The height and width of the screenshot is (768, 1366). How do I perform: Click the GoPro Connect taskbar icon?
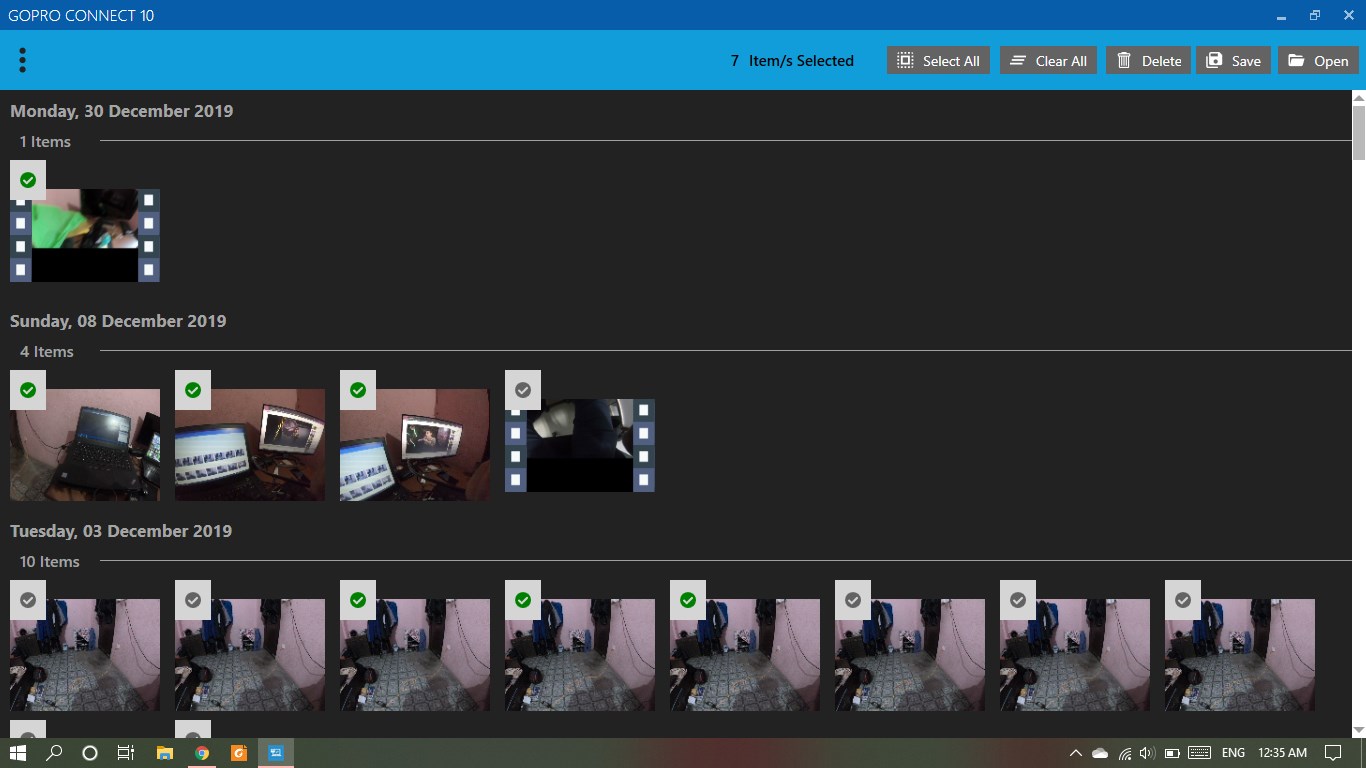tap(276, 753)
